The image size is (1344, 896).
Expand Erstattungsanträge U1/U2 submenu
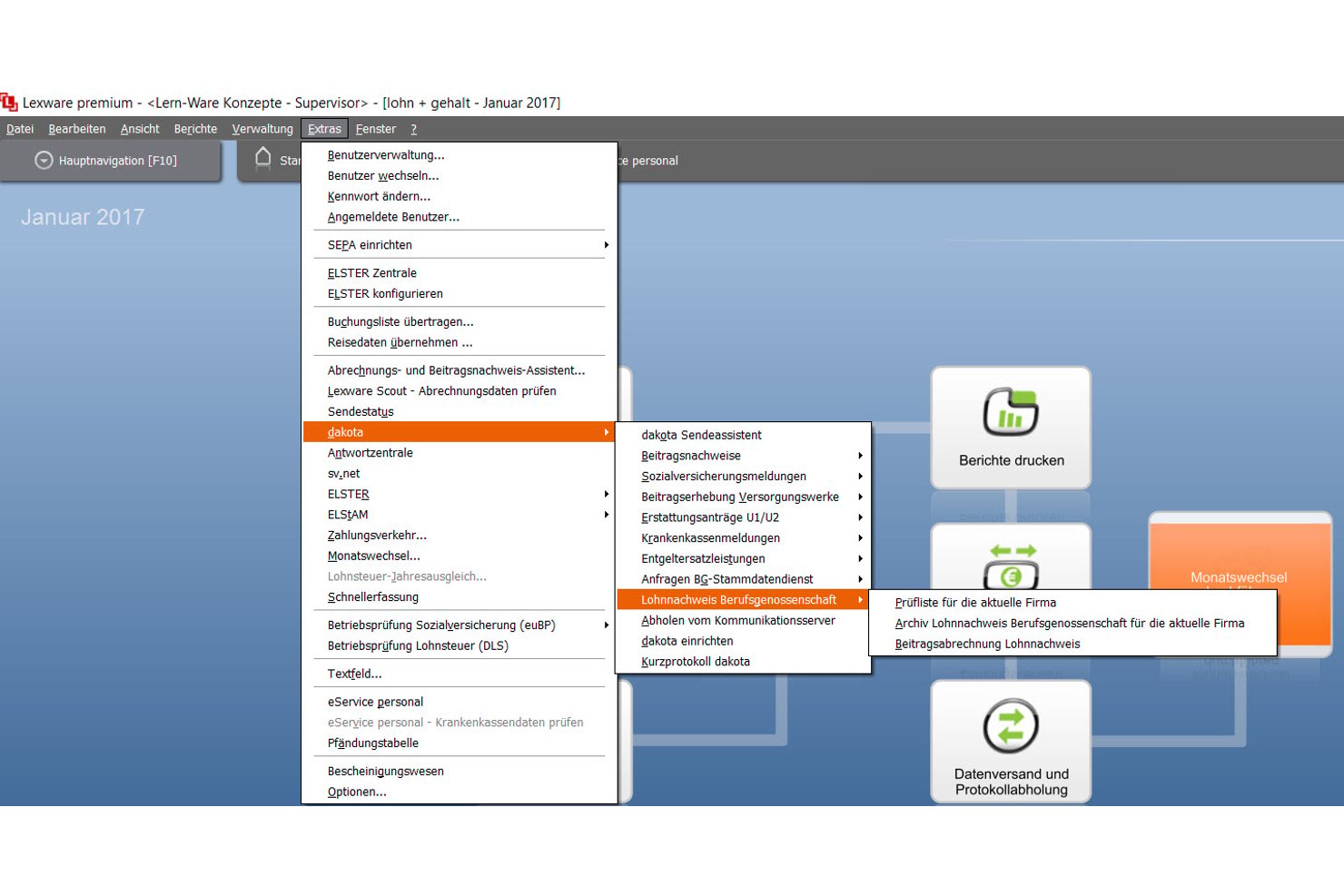(743, 517)
